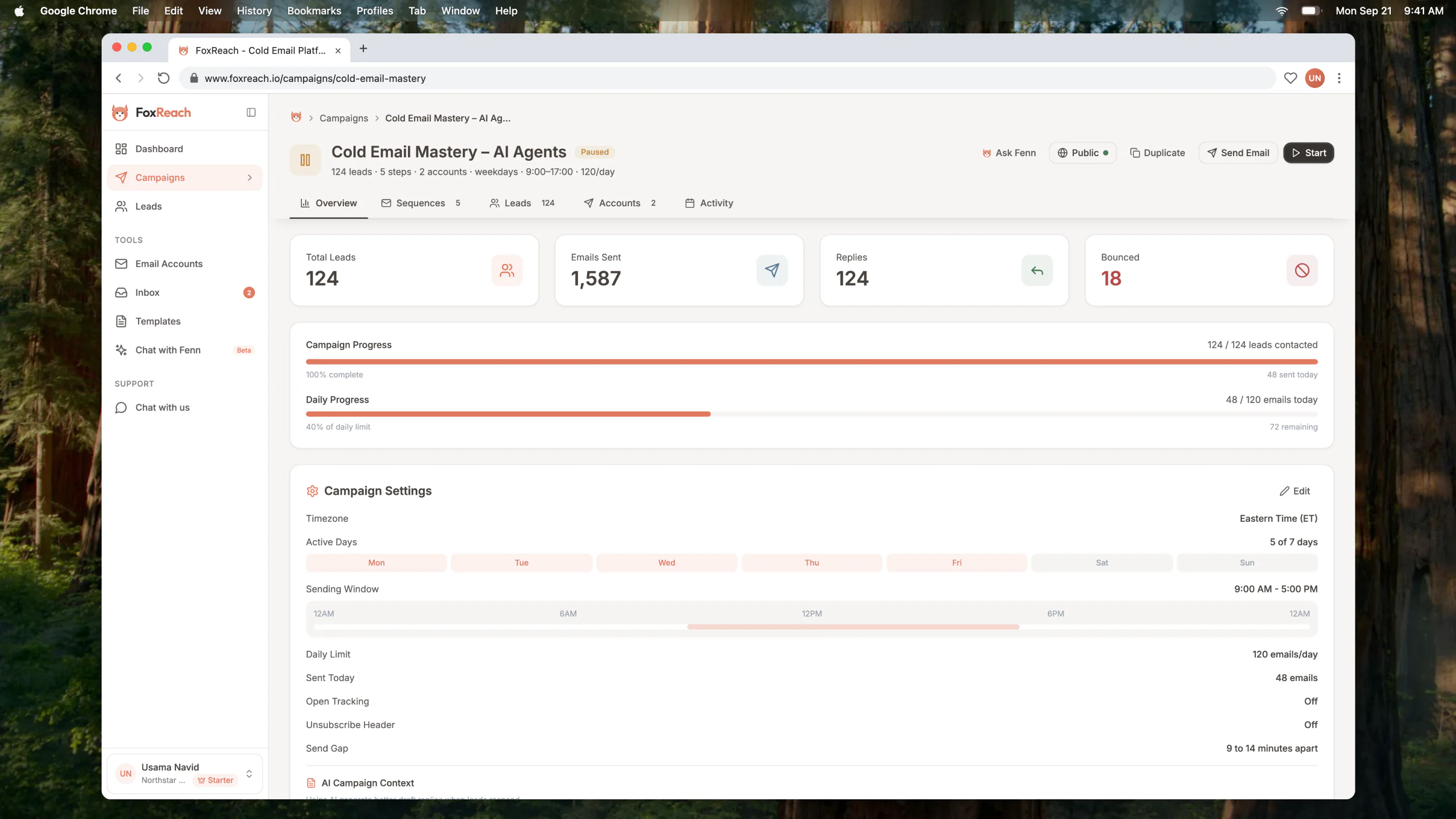Click the Daily Progress bar
Screen dimensions: 1456x819
tap(811, 415)
